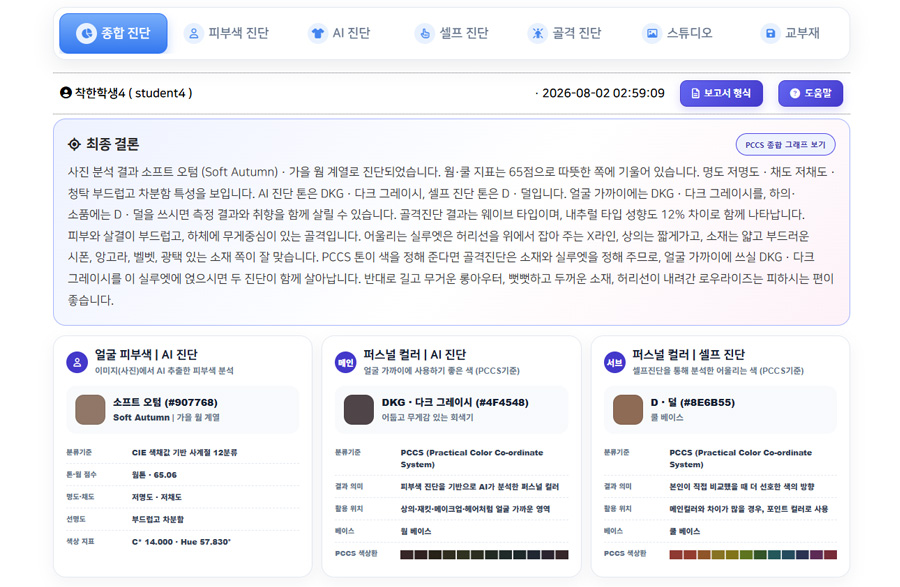Click CIE 색채값 기반 사계절 12분류 text
The height and width of the screenshot is (587, 900).
[185, 452]
